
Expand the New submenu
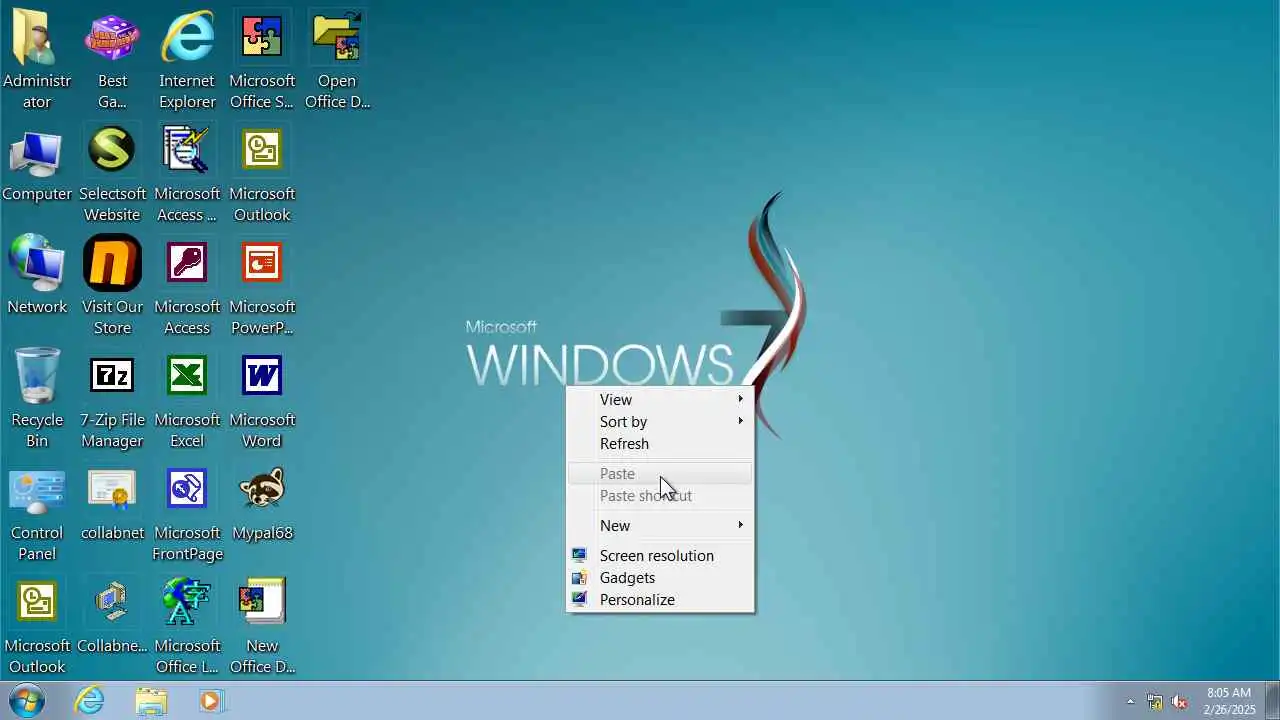pyautogui.click(x=660, y=525)
